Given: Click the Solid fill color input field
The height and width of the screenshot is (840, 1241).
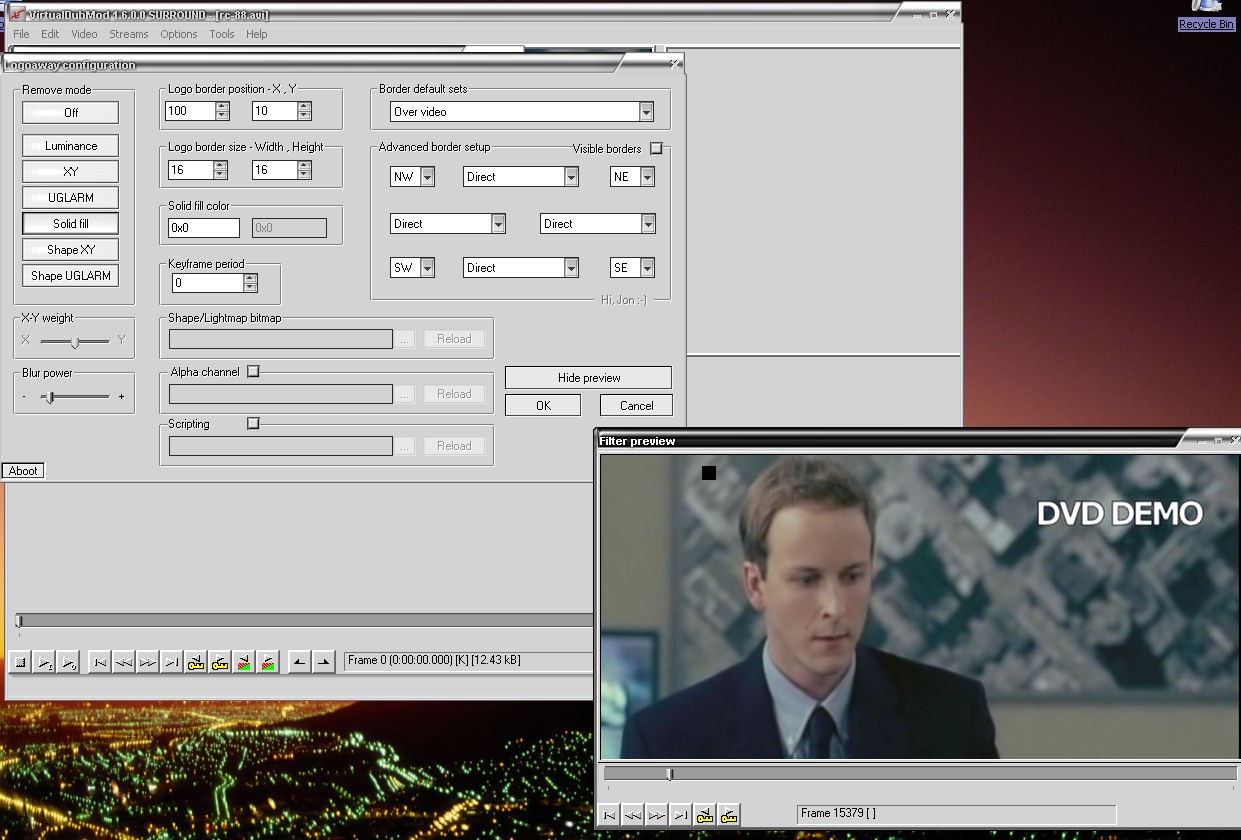Looking at the screenshot, I should [204, 228].
